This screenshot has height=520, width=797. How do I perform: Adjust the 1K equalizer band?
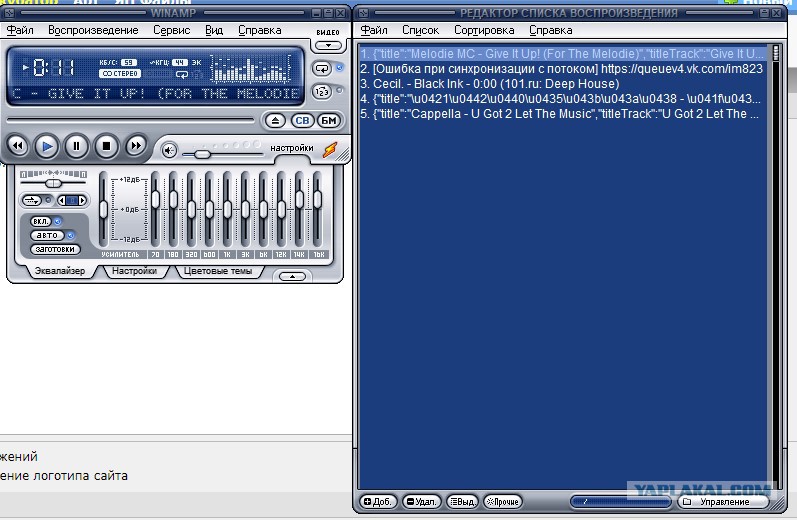227,209
